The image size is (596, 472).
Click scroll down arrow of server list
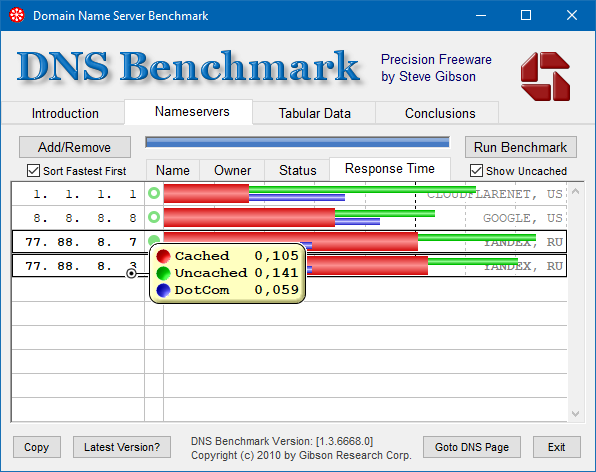(575, 413)
